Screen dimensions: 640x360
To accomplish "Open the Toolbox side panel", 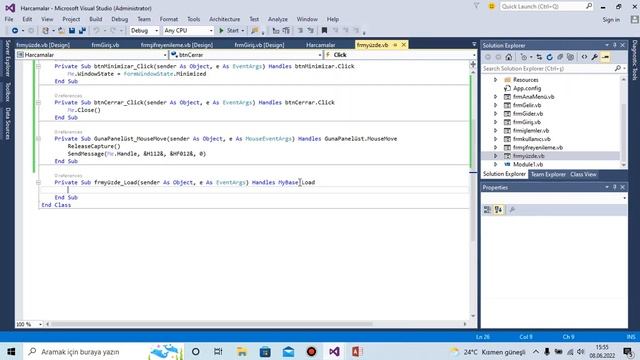I will pyautogui.click(x=7, y=92).
